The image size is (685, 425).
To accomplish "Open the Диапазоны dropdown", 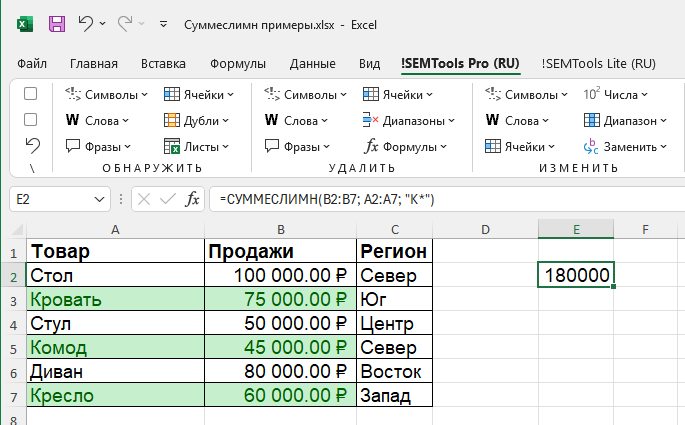I will 408,120.
